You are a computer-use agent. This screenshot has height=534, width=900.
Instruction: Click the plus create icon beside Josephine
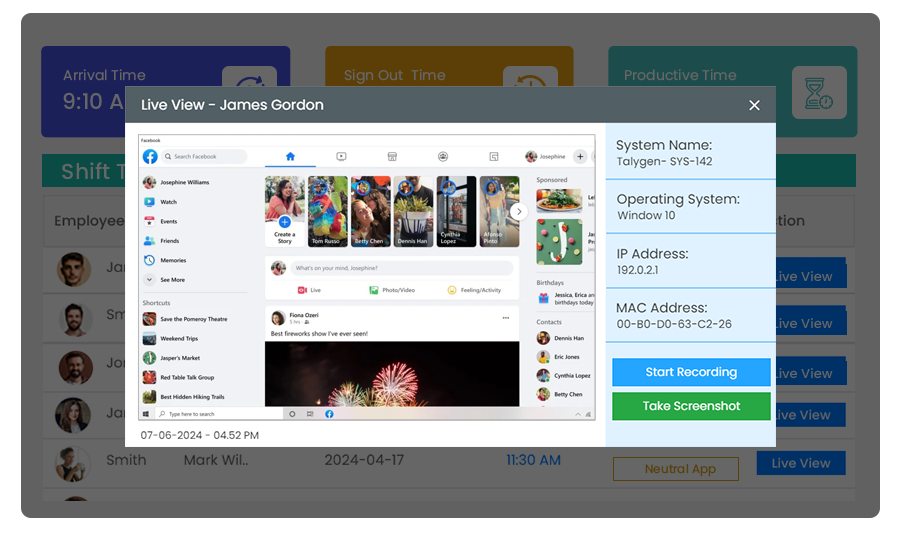(580, 157)
